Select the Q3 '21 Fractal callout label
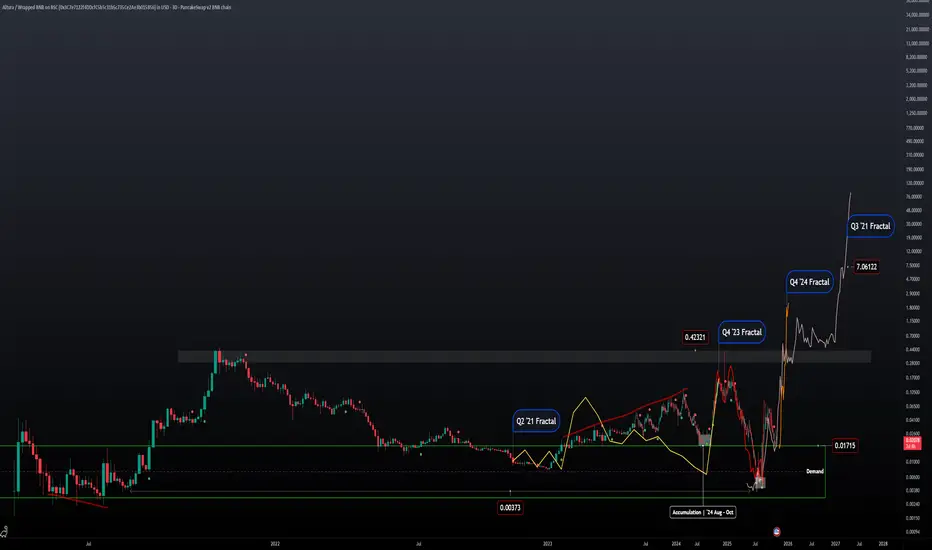Image resolution: width=932 pixels, height=550 pixels. tap(869, 226)
